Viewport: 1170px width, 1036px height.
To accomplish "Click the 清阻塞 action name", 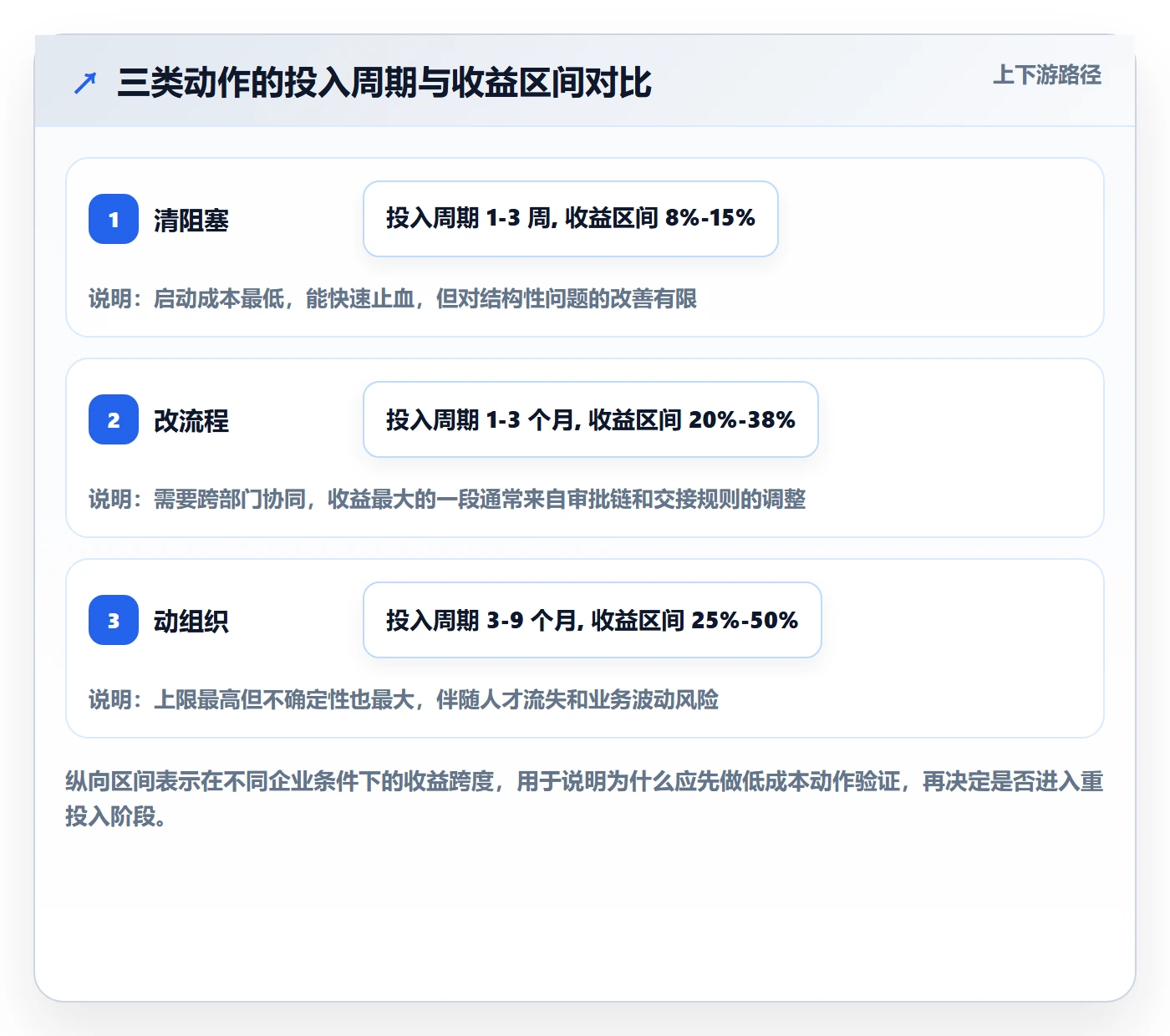I will (191, 220).
